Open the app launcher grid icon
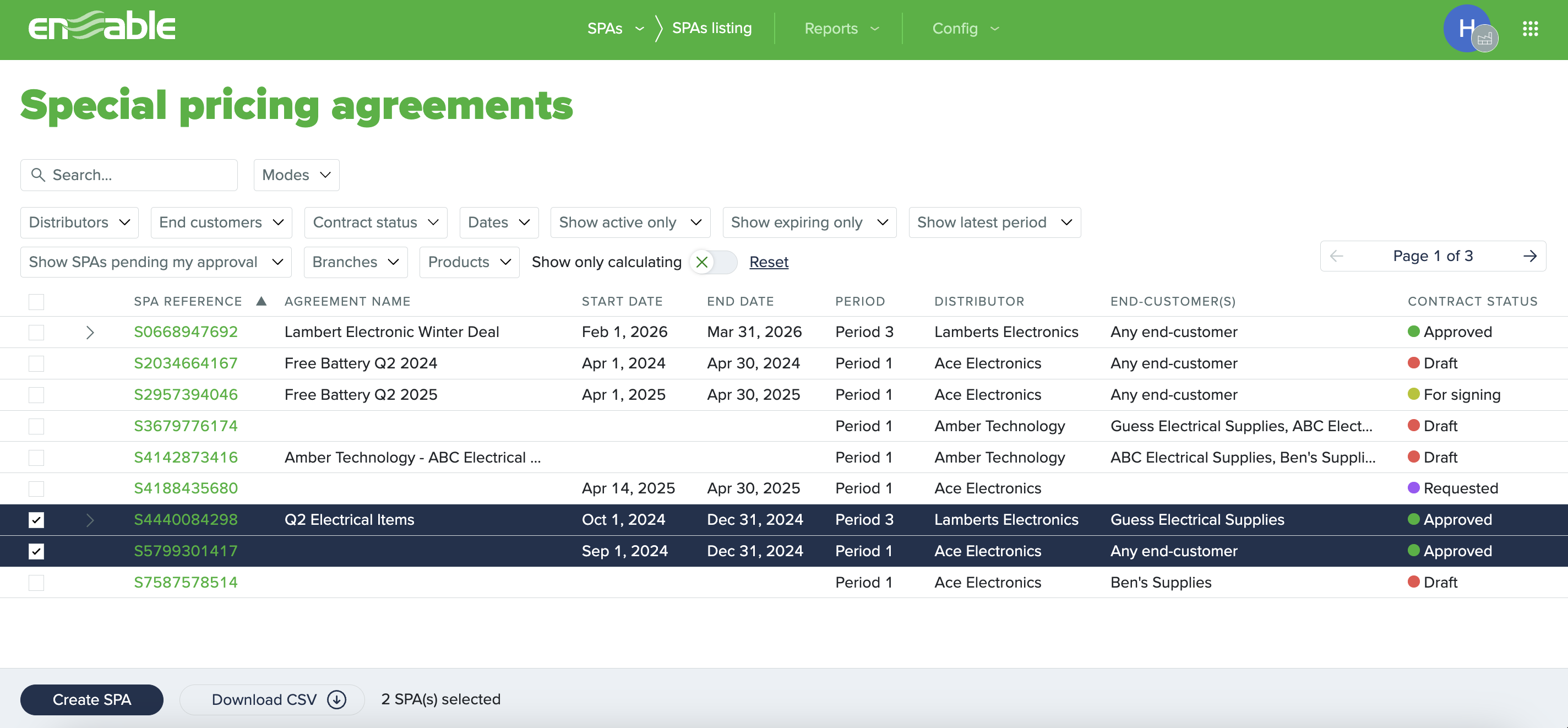 [1530, 29]
